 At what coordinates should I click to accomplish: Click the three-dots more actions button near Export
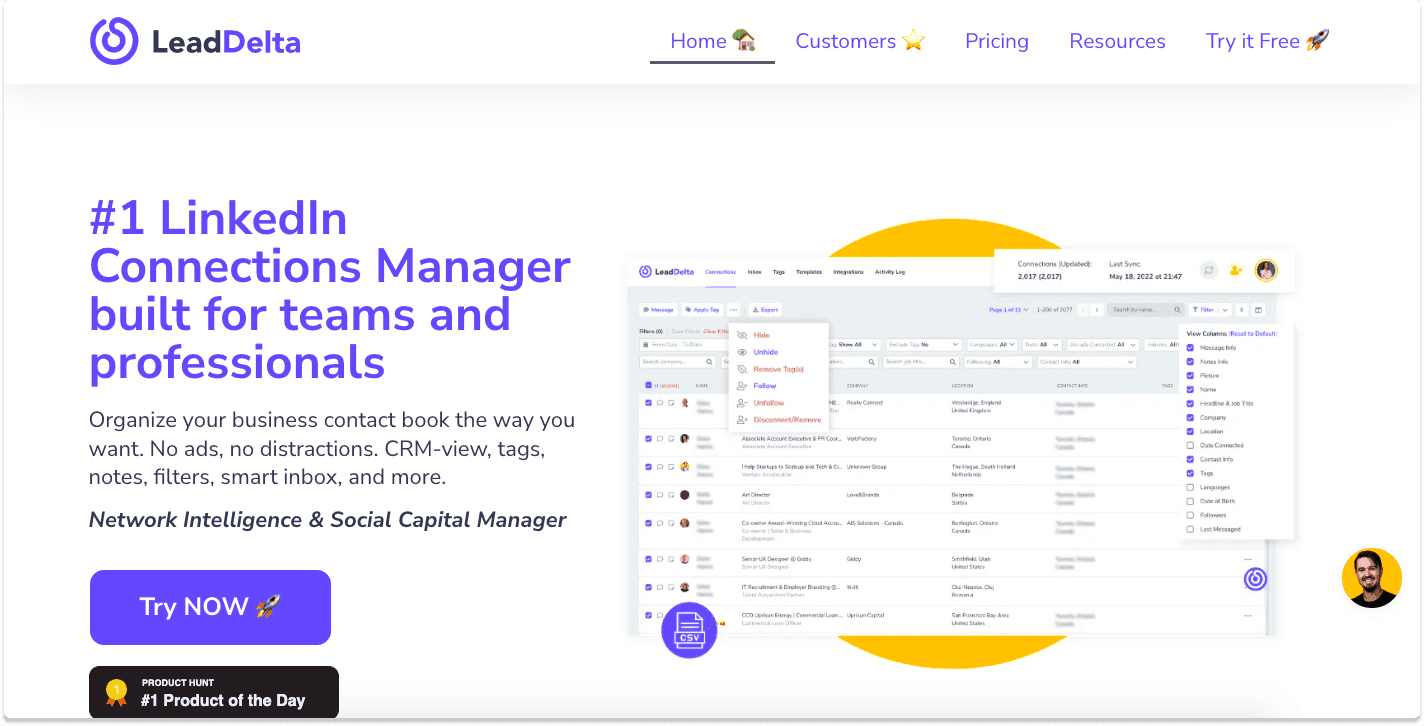733,310
